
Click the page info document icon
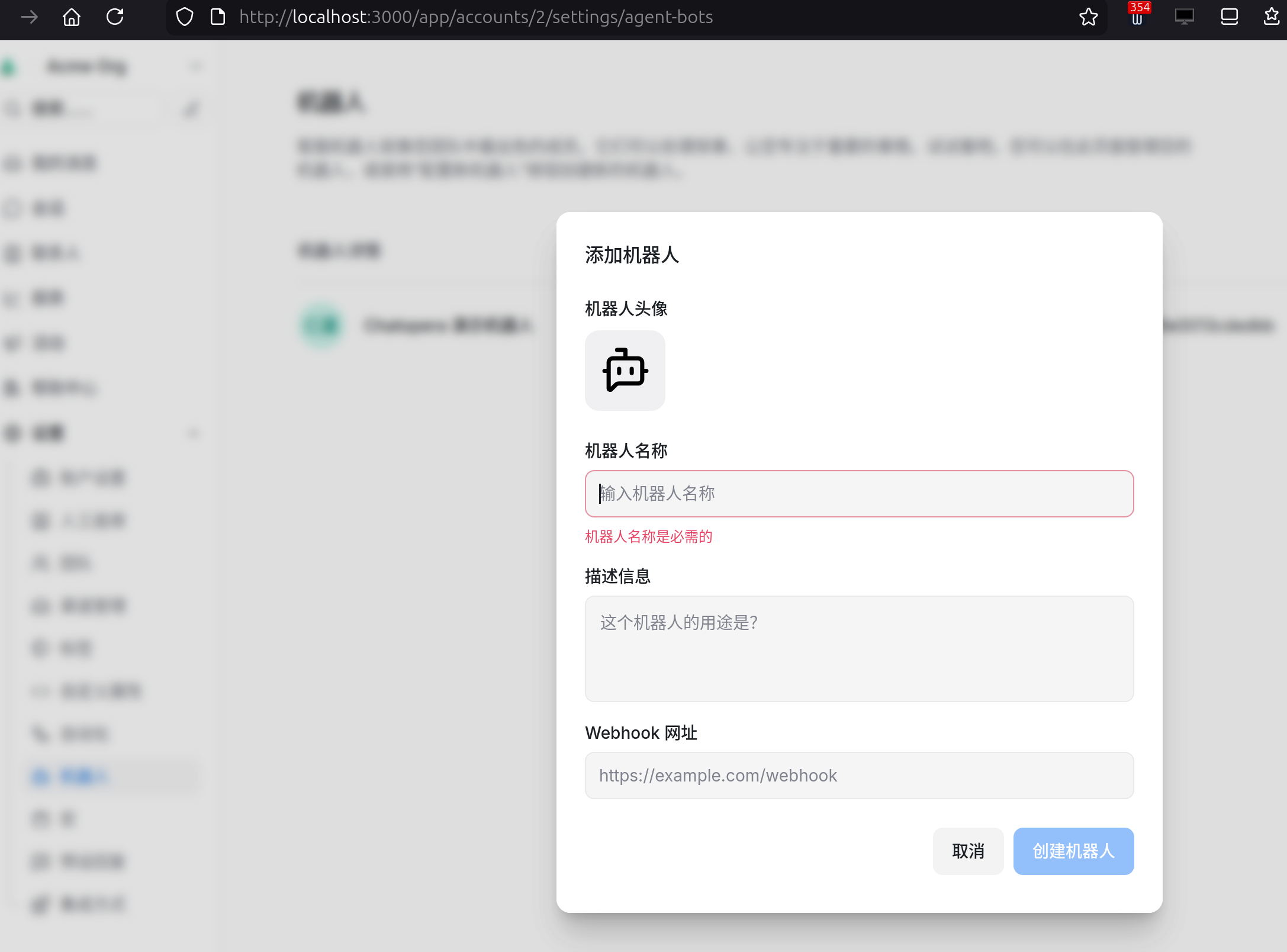[x=218, y=17]
